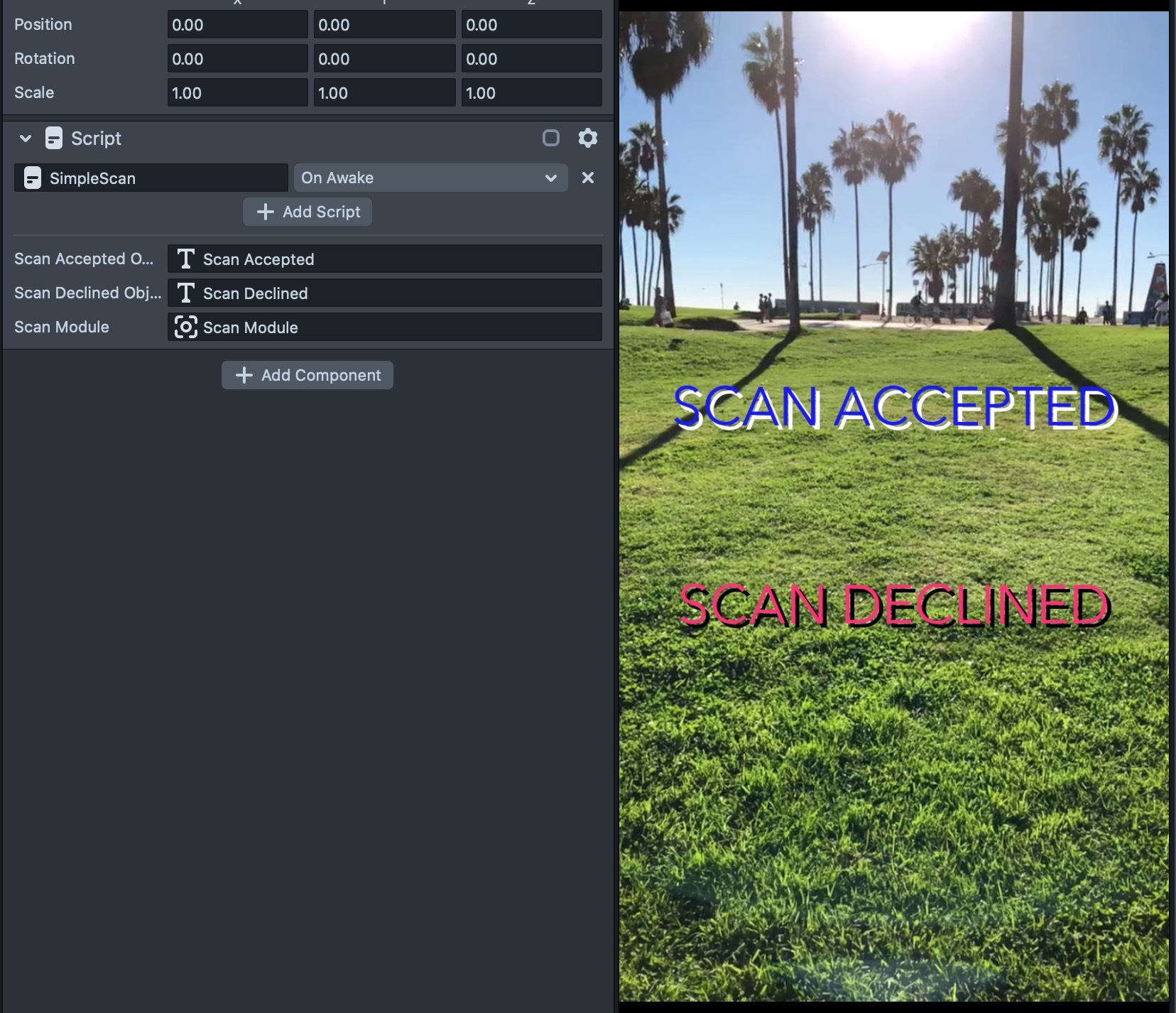Open the Script component settings gear
Screen dimensions: 1176x1013
(x=587, y=138)
